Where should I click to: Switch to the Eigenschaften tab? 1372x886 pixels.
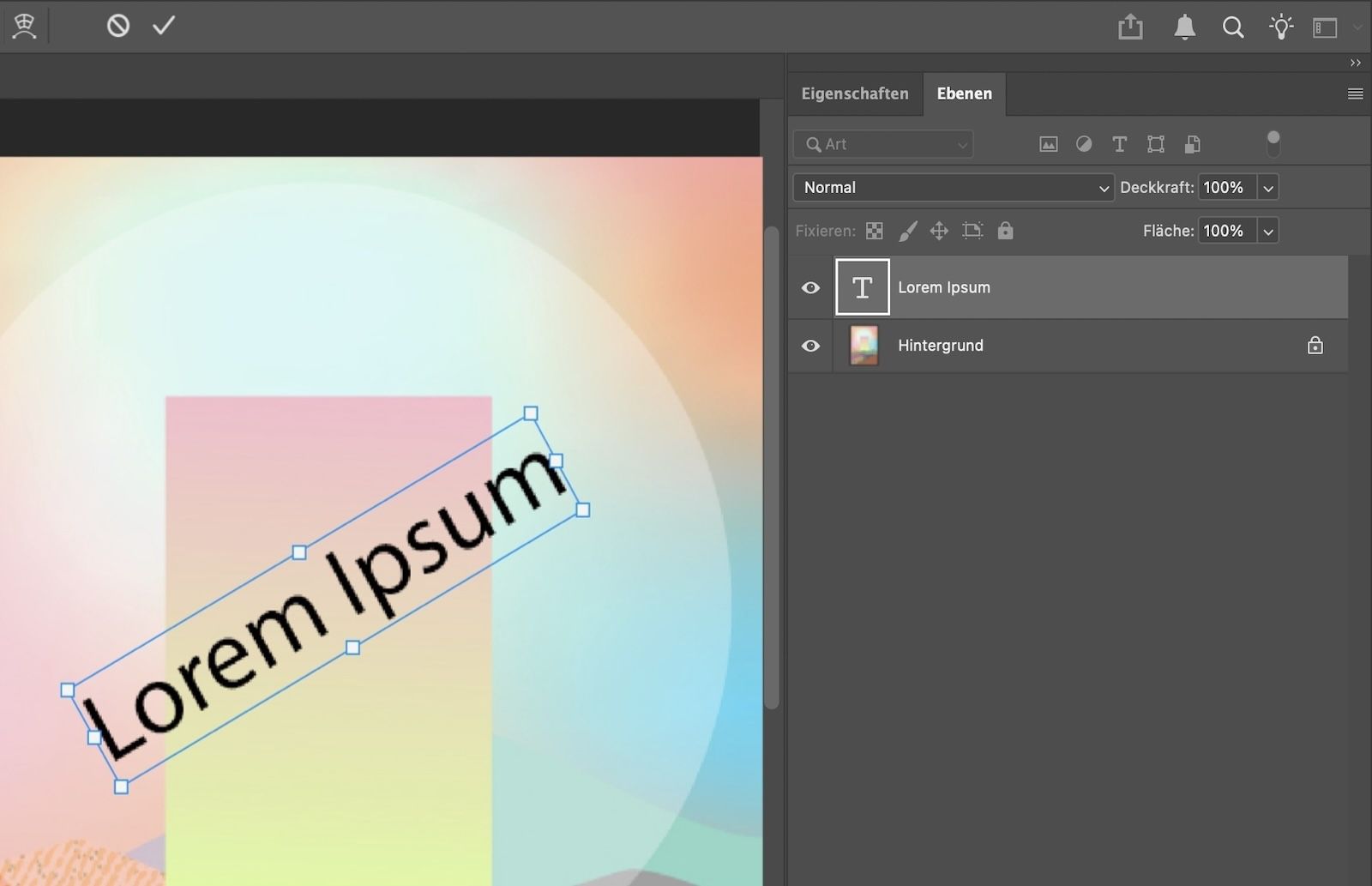854,93
